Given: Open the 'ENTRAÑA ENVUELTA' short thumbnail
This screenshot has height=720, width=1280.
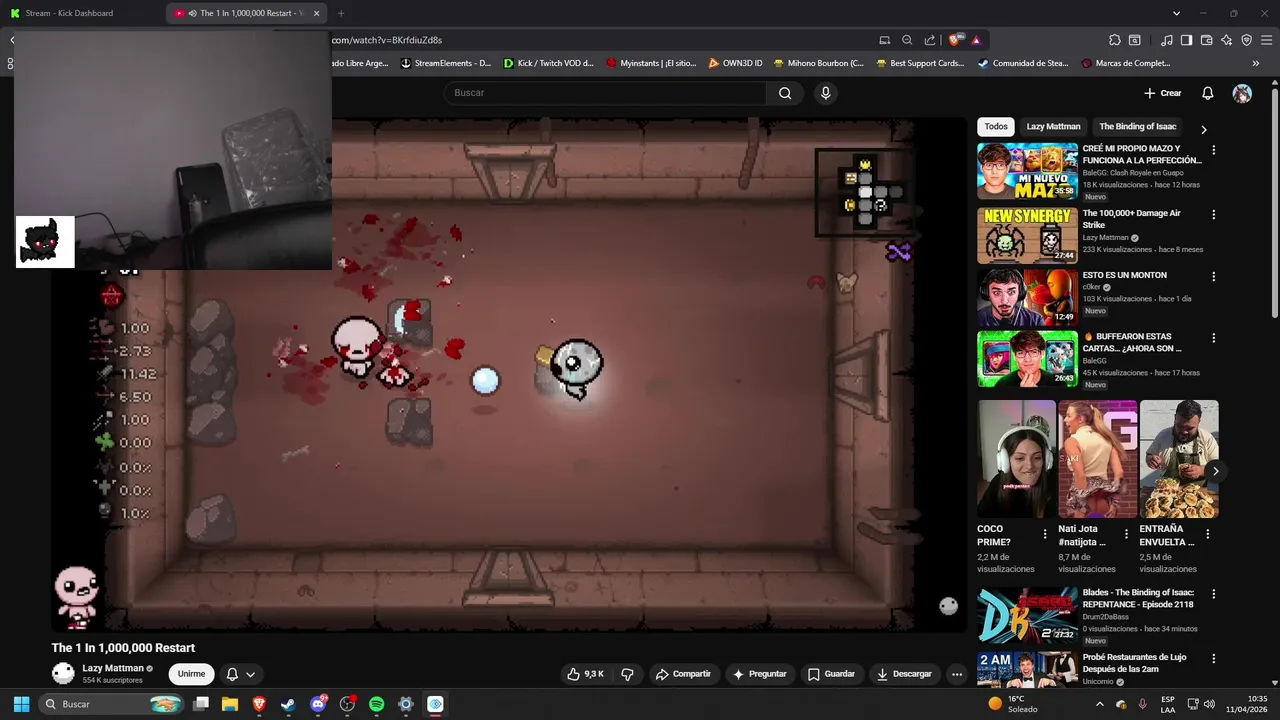Looking at the screenshot, I should (1179, 459).
